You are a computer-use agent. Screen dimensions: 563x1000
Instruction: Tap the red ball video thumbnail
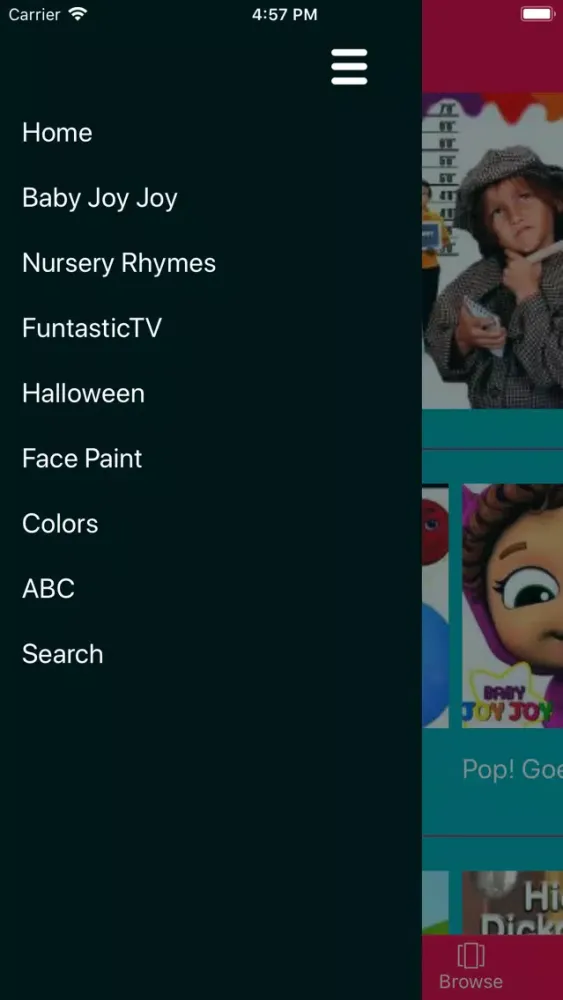point(435,606)
